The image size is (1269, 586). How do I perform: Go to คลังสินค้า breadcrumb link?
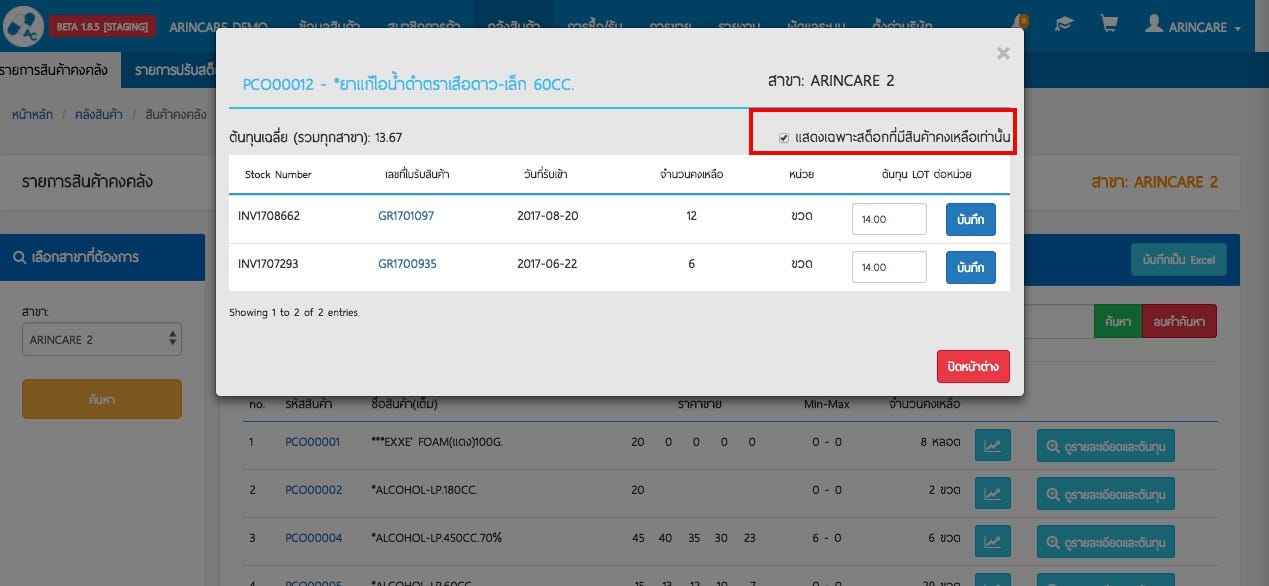point(98,115)
